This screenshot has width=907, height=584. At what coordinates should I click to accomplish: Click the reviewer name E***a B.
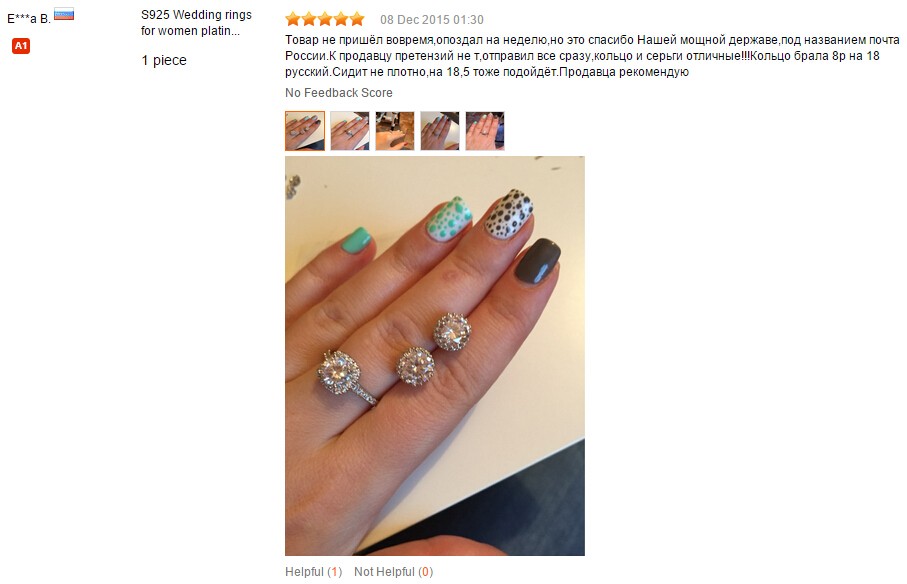tap(28, 19)
